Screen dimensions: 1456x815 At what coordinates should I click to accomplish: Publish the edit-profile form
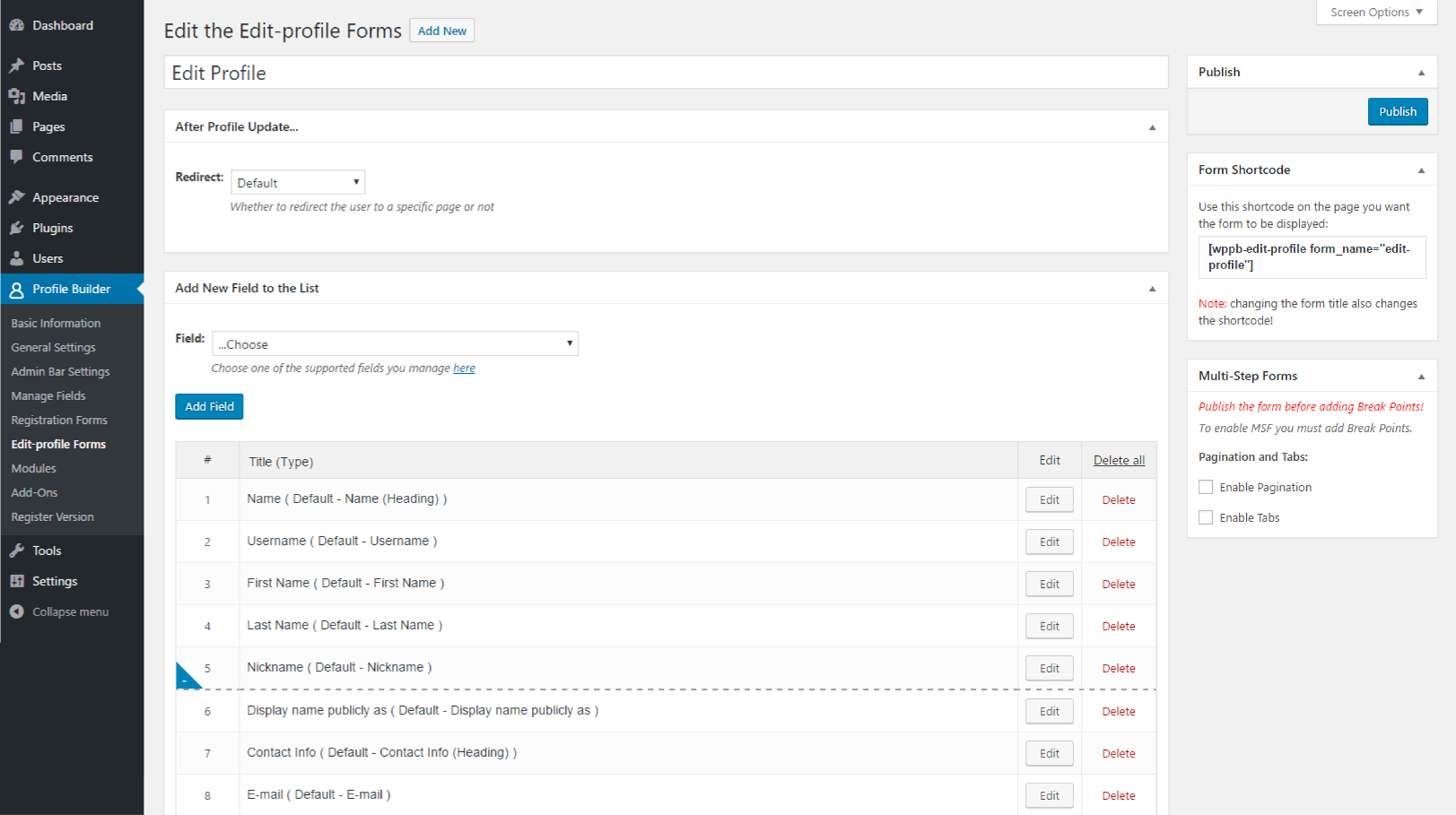[x=1398, y=111]
